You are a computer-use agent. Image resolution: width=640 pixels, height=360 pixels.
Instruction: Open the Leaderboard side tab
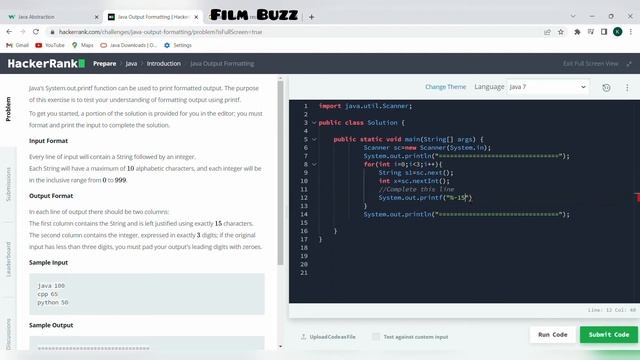(x=8, y=260)
